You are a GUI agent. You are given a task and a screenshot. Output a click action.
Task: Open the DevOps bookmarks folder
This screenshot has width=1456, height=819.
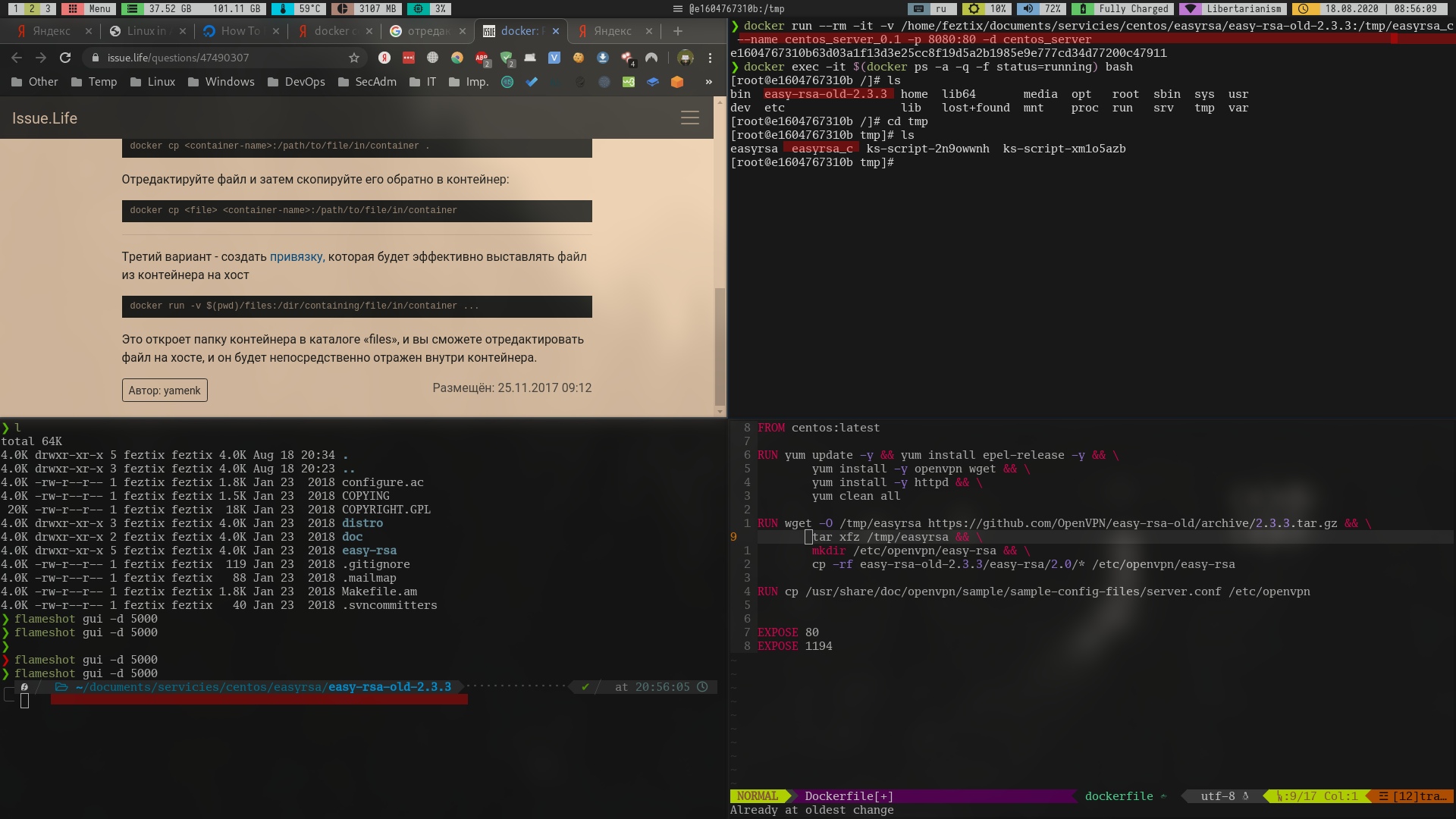click(297, 82)
